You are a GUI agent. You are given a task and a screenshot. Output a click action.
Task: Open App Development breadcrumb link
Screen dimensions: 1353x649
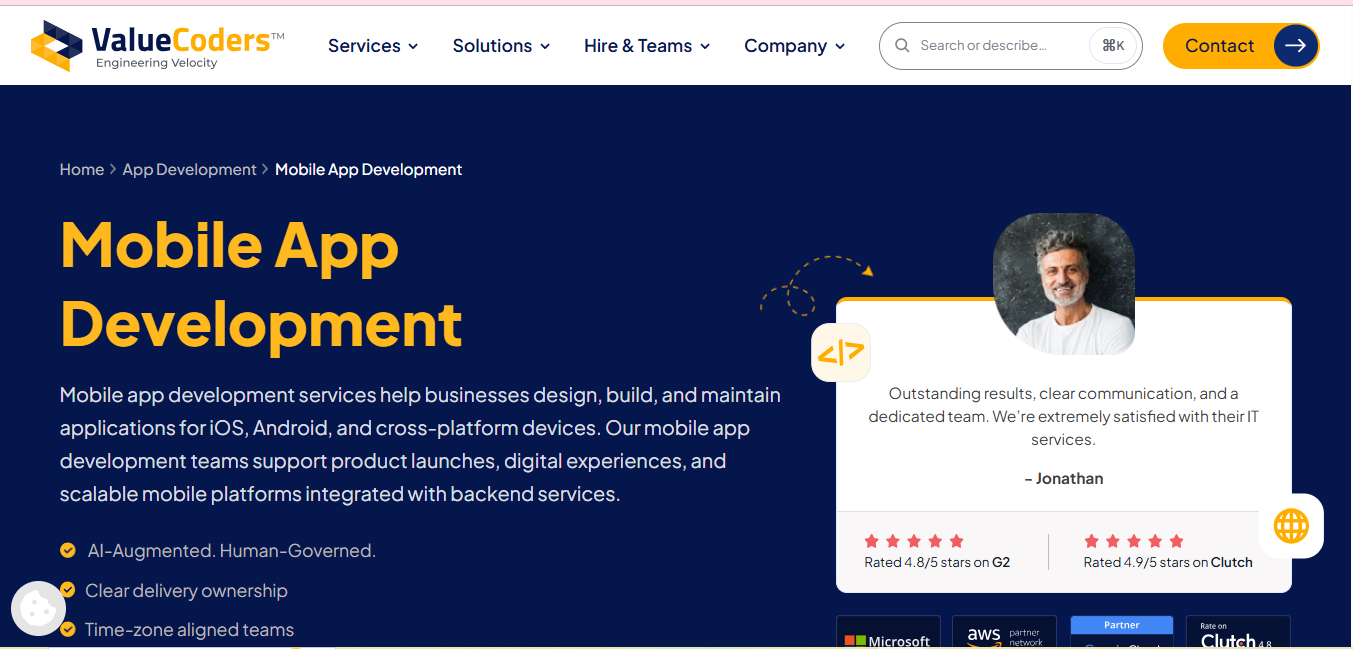190,170
